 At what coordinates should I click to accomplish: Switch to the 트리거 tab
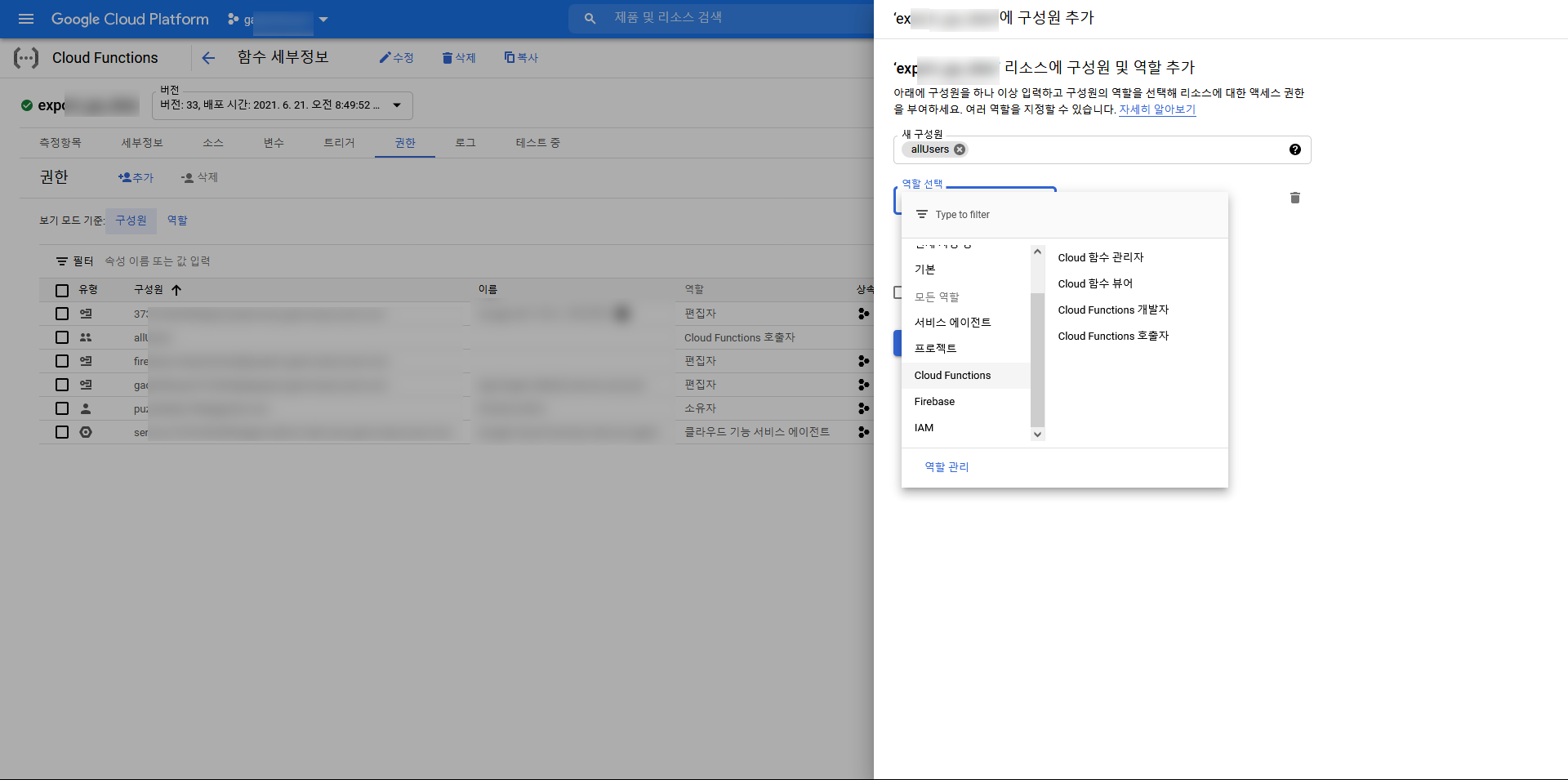pyautogui.click(x=339, y=143)
